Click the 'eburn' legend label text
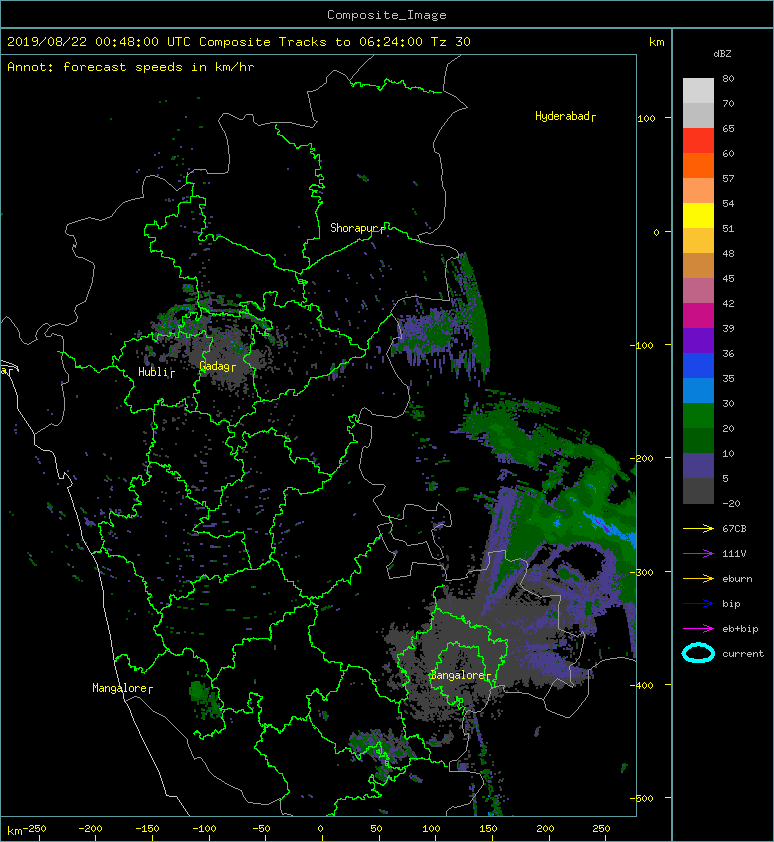The height and width of the screenshot is (842, 774). (737, 579)
